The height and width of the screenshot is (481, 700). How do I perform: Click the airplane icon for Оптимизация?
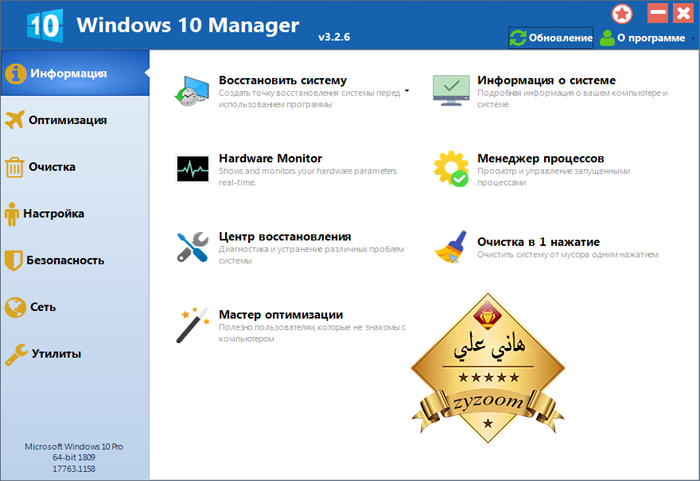click(15, 120)
